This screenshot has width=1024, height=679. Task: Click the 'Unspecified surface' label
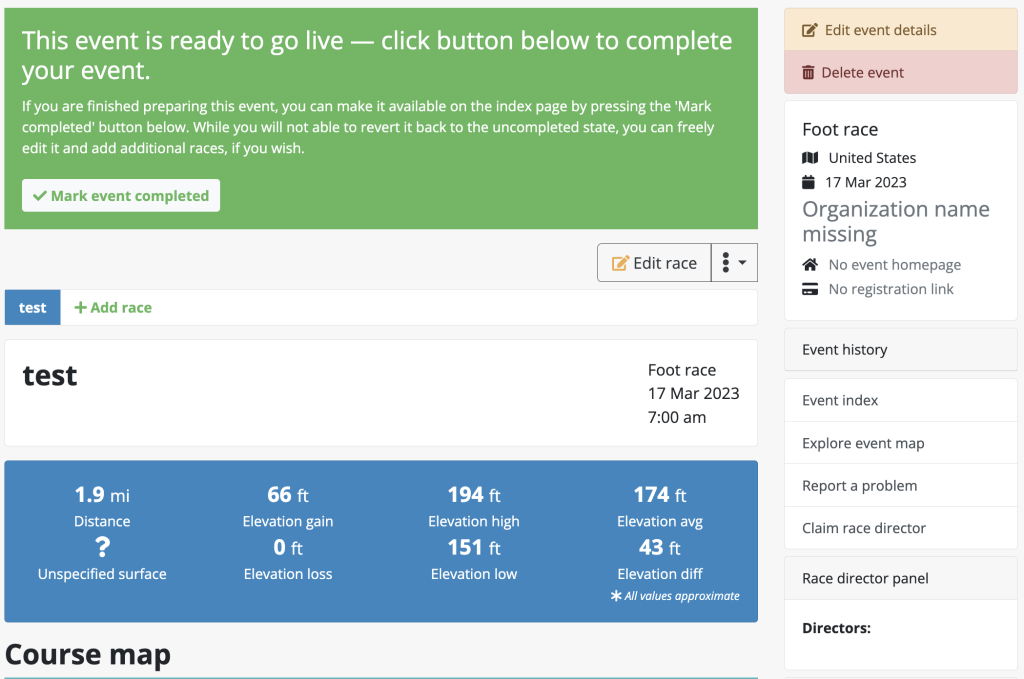(x=102, y=574)
